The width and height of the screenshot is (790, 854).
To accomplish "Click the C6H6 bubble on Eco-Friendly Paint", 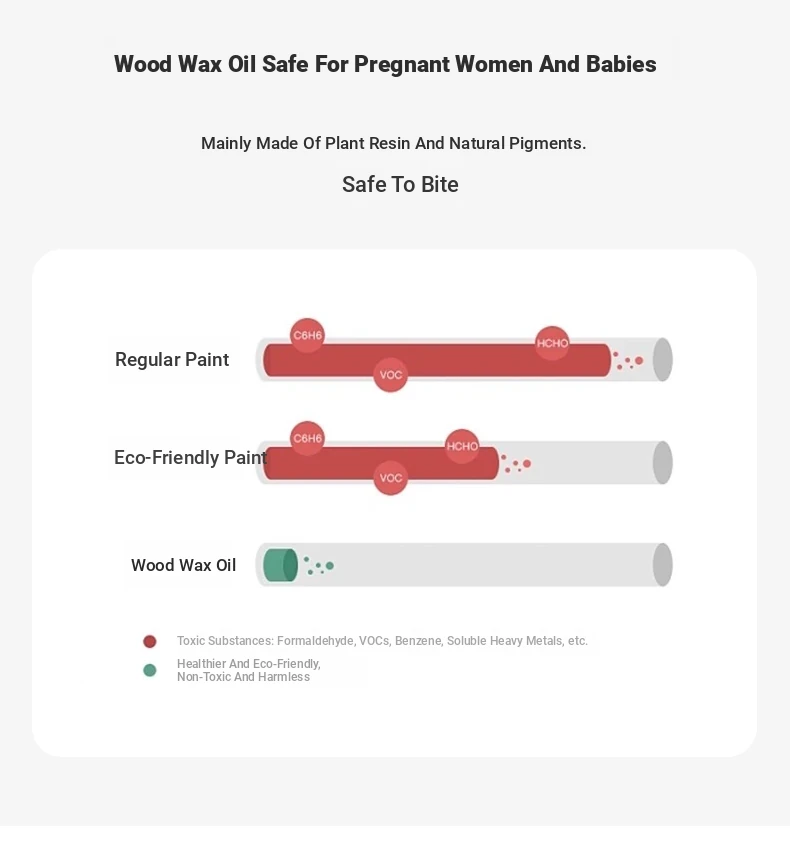I will coord(308,438).
